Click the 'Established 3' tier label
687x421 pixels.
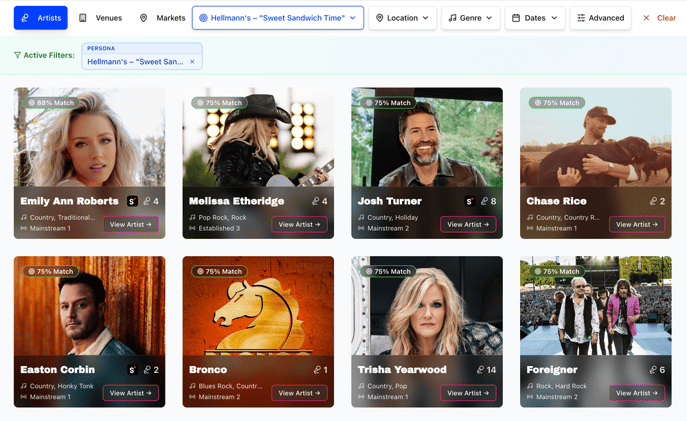[219, 228]
